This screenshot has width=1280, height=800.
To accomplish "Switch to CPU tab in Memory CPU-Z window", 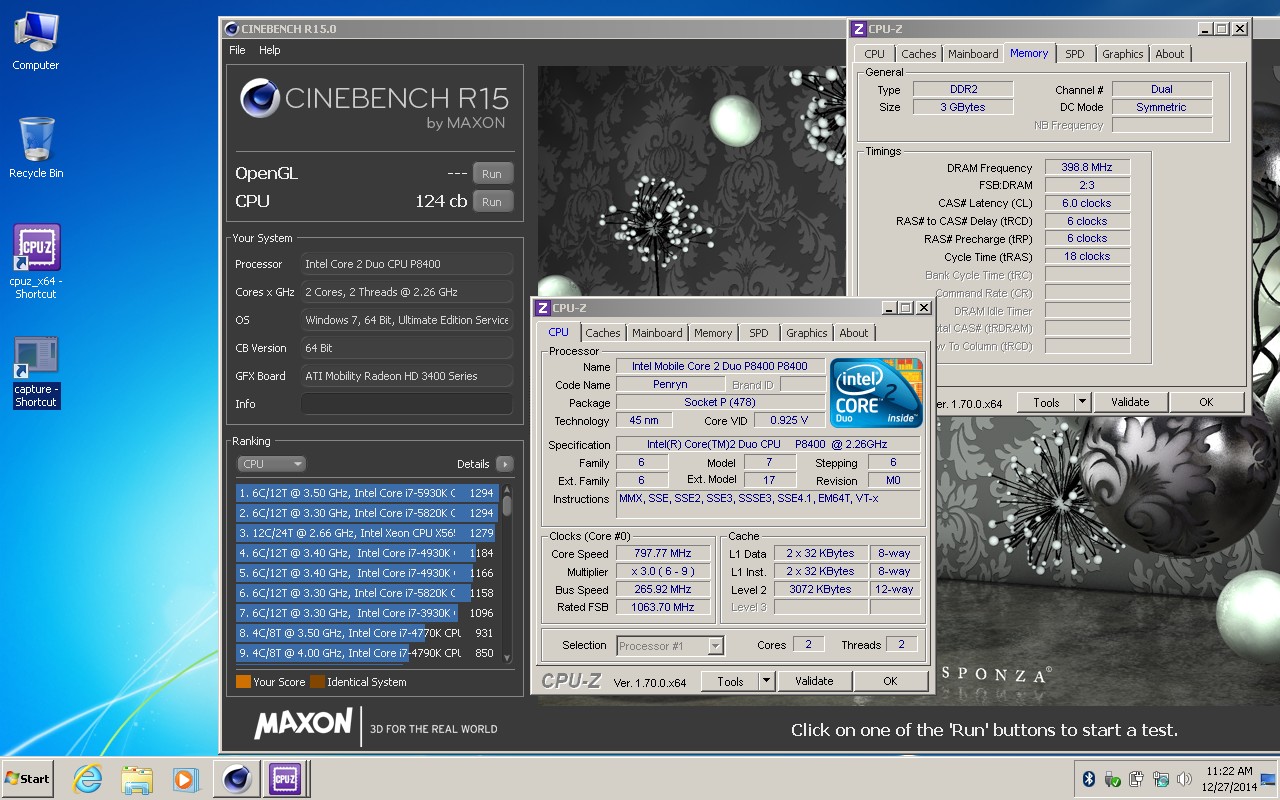I will (875, 54).
